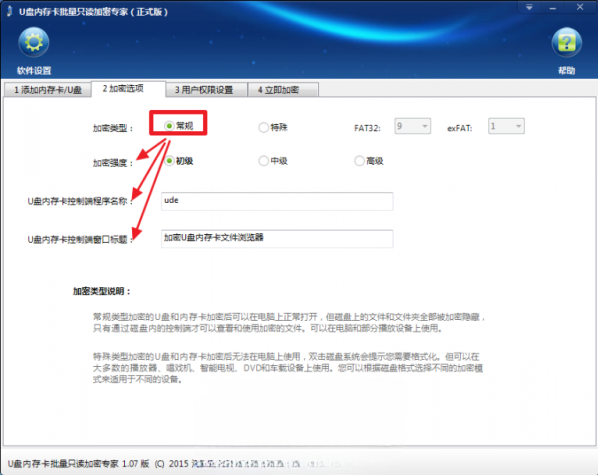Click the FAT32: label

pyautogui.click(x=367, y=128)
